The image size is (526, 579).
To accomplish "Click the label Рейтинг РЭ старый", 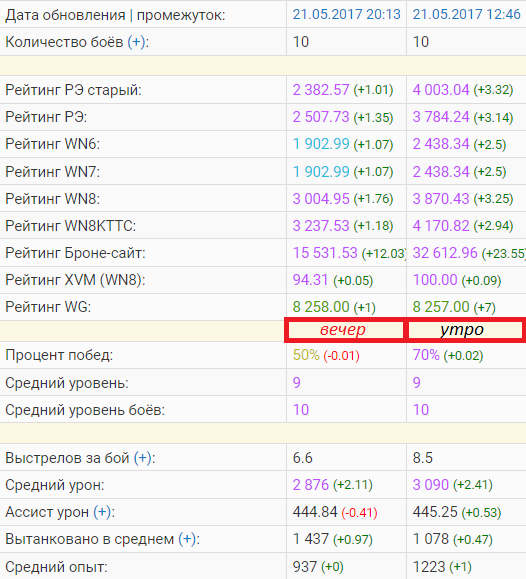I will (x=74, y=90).
